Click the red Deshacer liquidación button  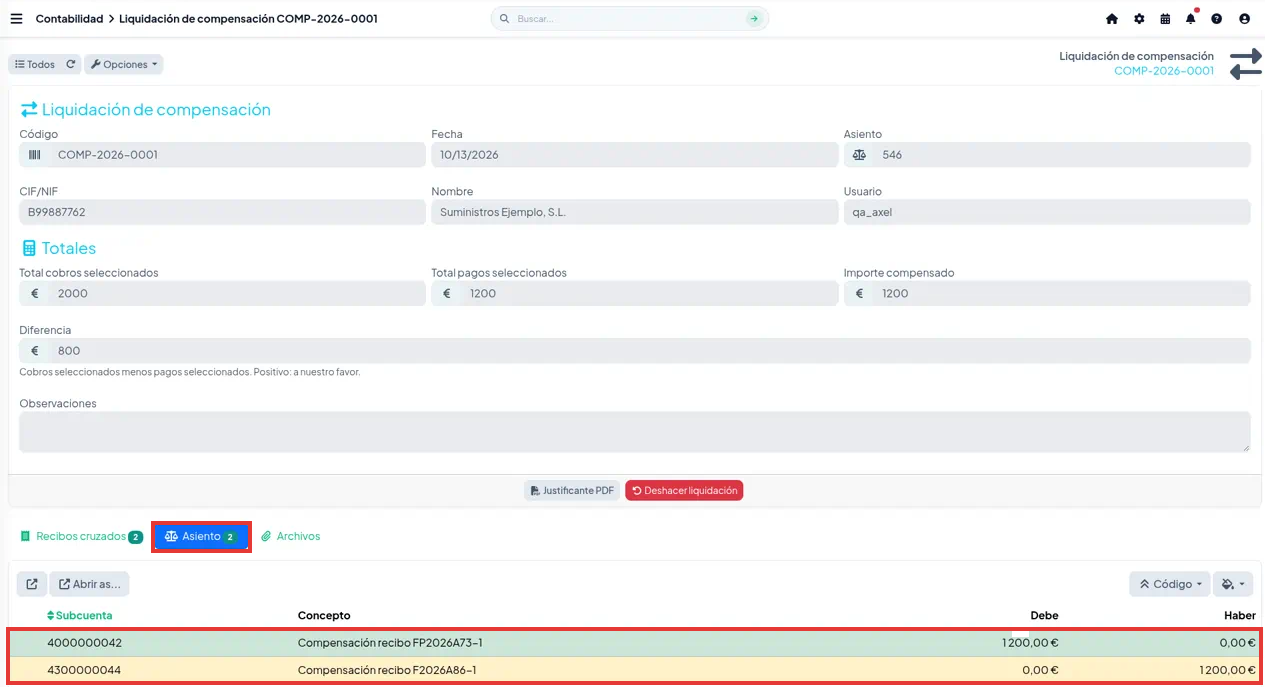click(x=684, y=491)
